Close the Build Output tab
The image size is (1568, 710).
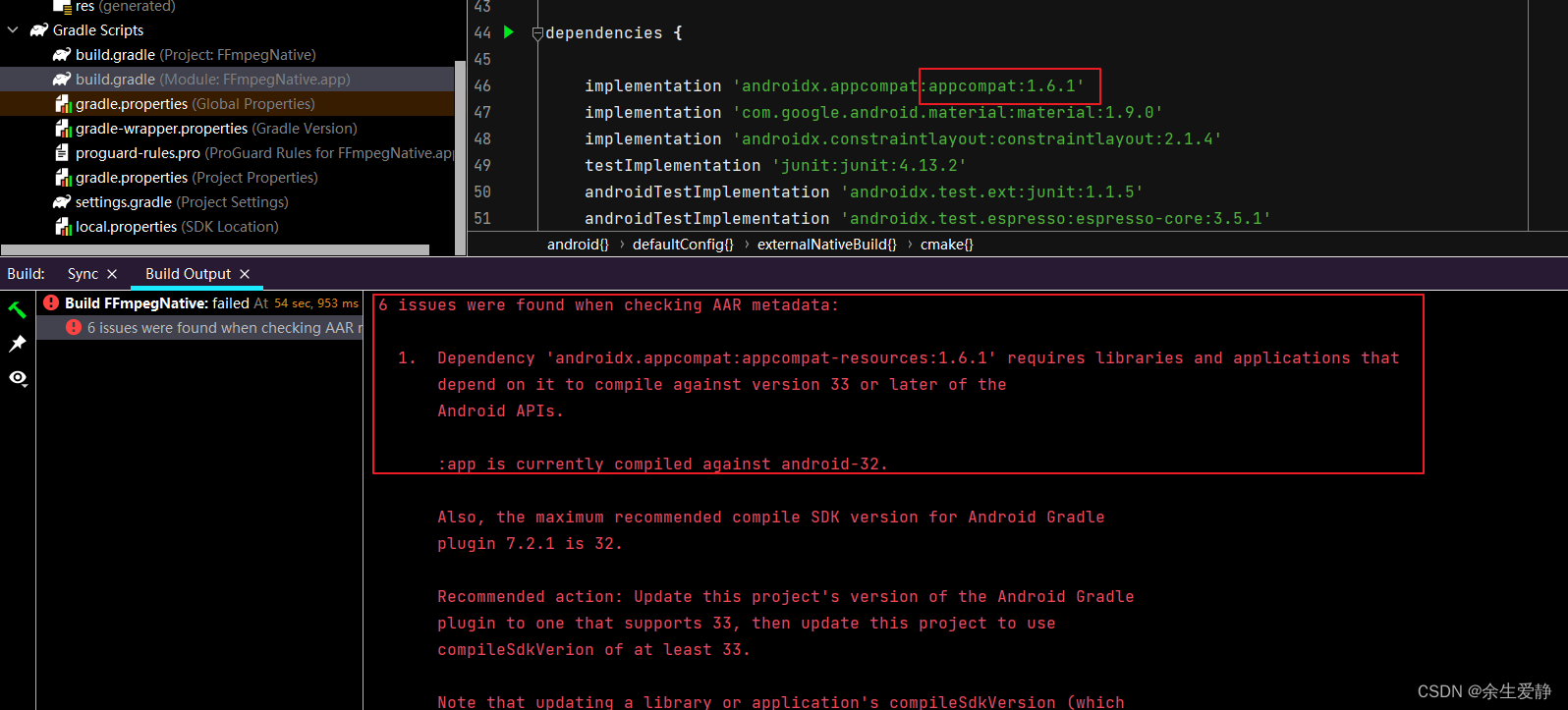coord(245,274)
